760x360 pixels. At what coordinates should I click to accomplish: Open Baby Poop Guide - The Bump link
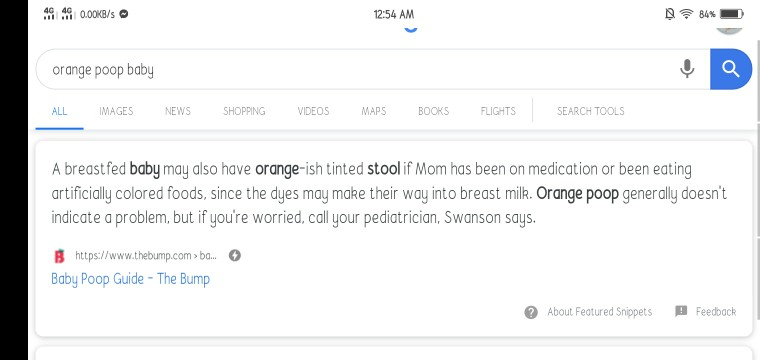pyautogui.click(x=130, y=279)
